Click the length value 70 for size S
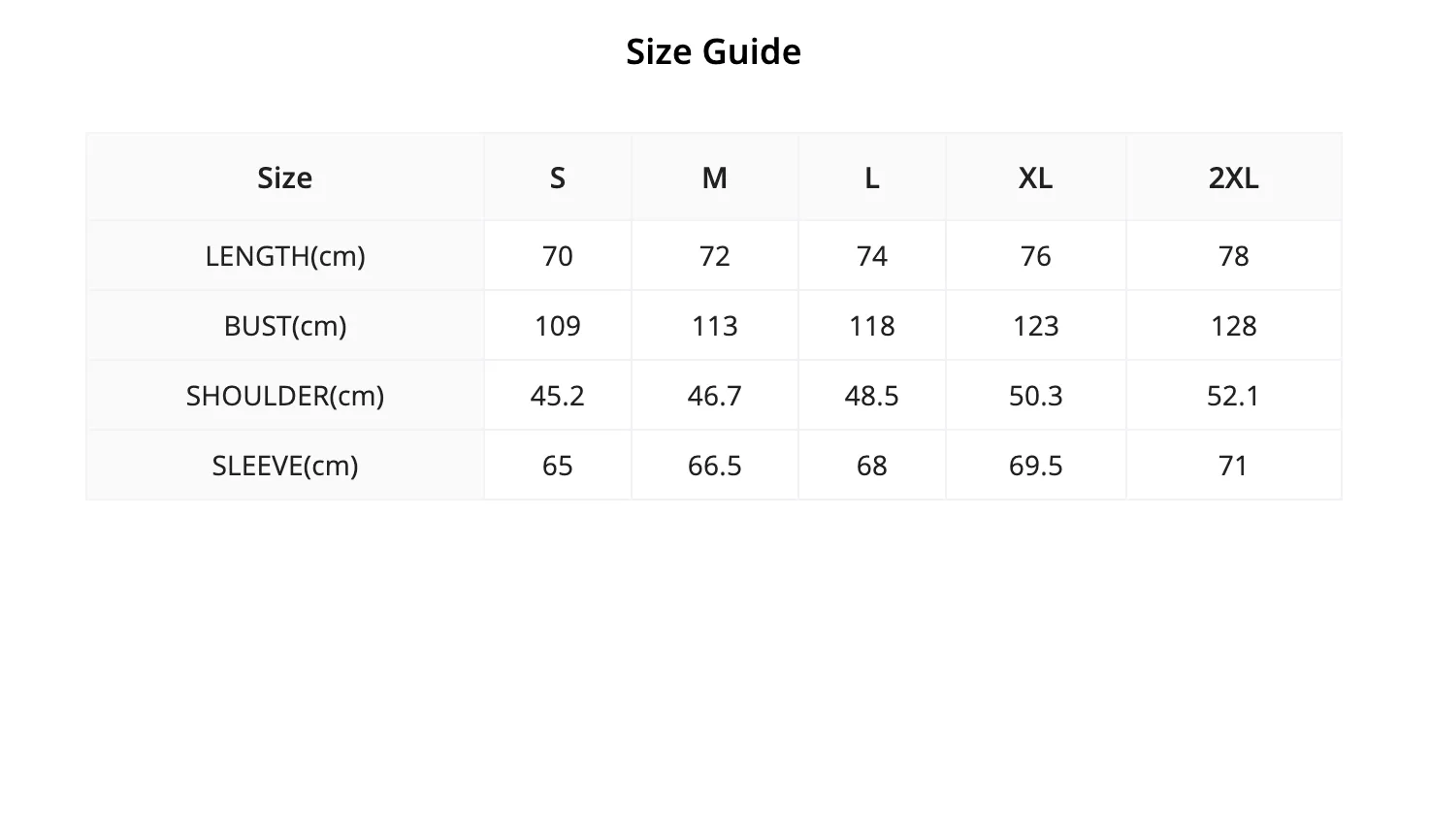The width and height of the screenshot is (1430, 840). (x=558, y=256)
